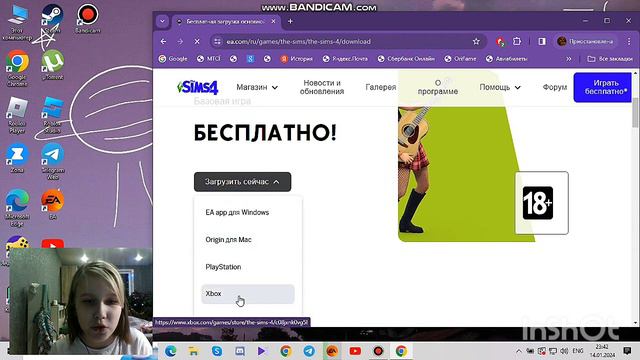
Task: Open the МТС bookmark
Action: pos(209,59)
